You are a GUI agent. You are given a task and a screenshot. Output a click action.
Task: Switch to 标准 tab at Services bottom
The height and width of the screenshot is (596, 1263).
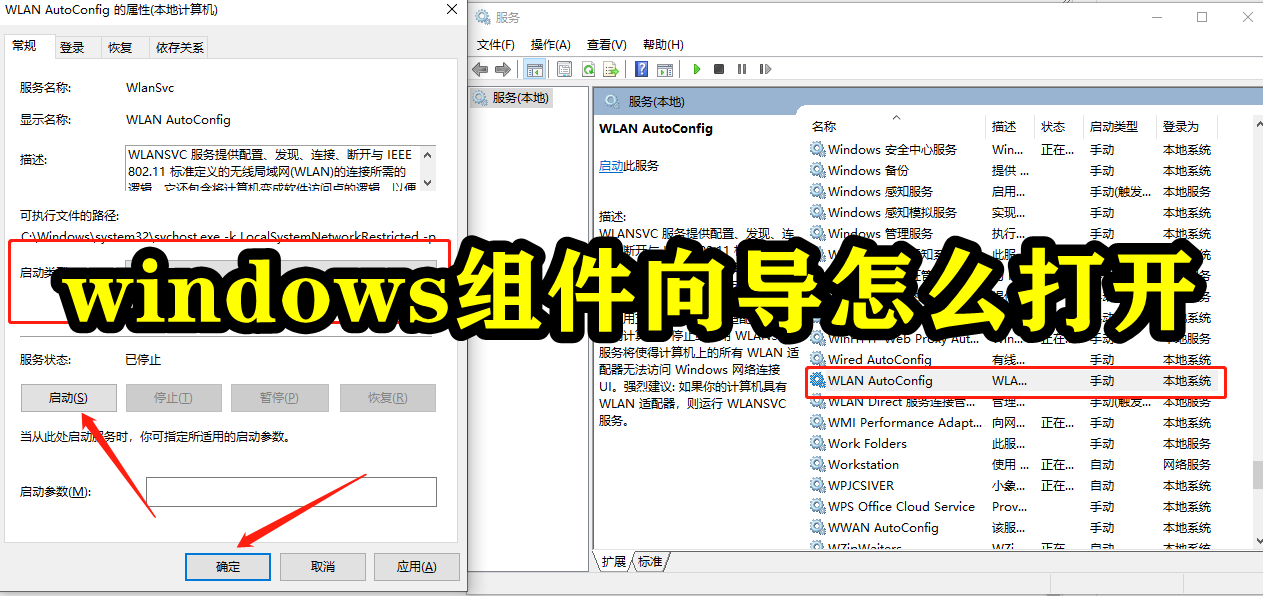click(x=650, y=562)
